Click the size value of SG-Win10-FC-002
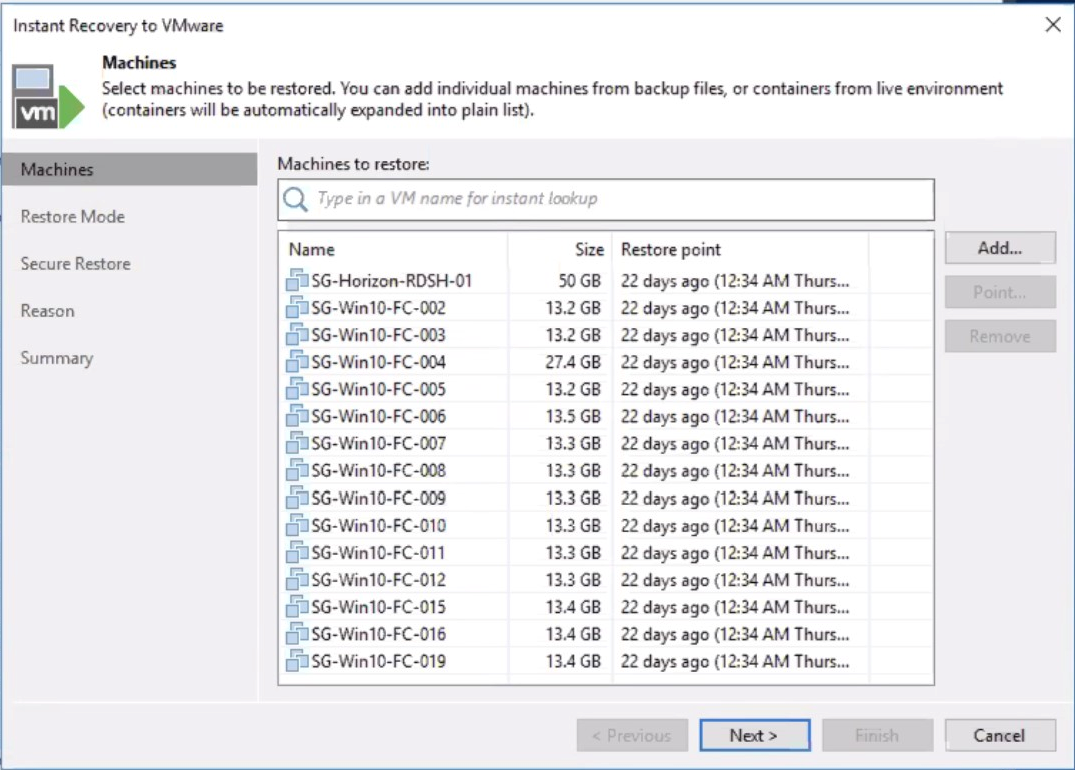This screenshot has width=1075, height=770. 573,308
